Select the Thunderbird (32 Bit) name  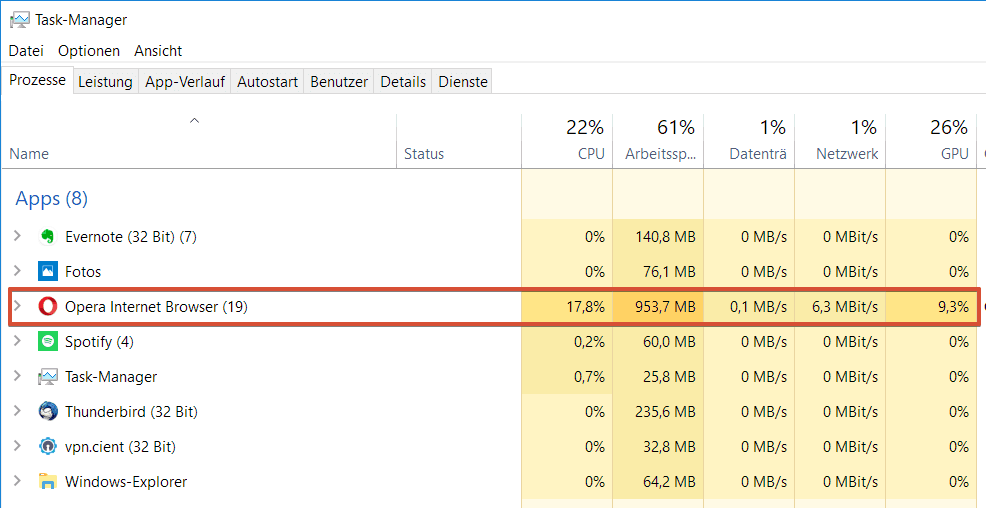[131, 412]
